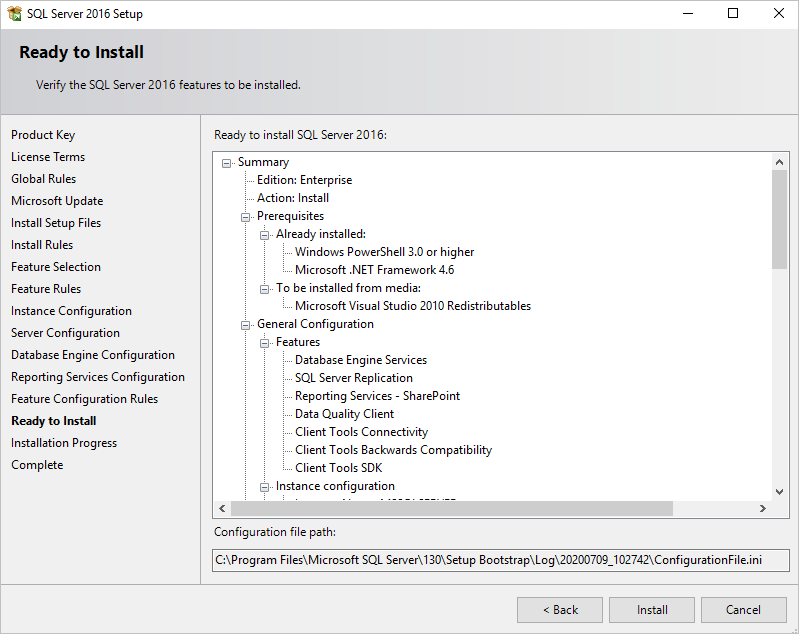The height and width of the screenshot is (634, 799).
Task: Collapse the Already installed node
Action: [264, 235]
